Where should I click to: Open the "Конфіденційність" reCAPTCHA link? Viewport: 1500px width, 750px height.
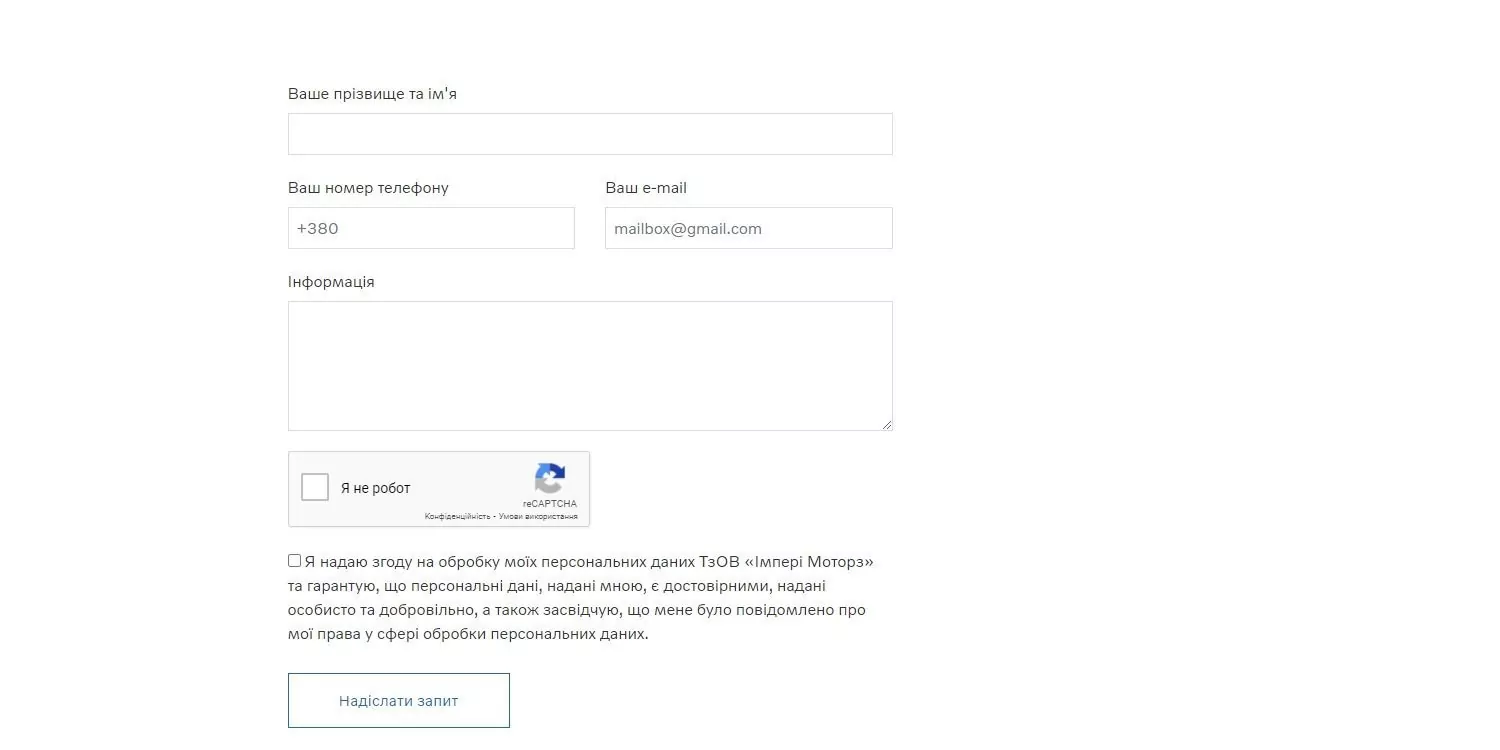457,517
